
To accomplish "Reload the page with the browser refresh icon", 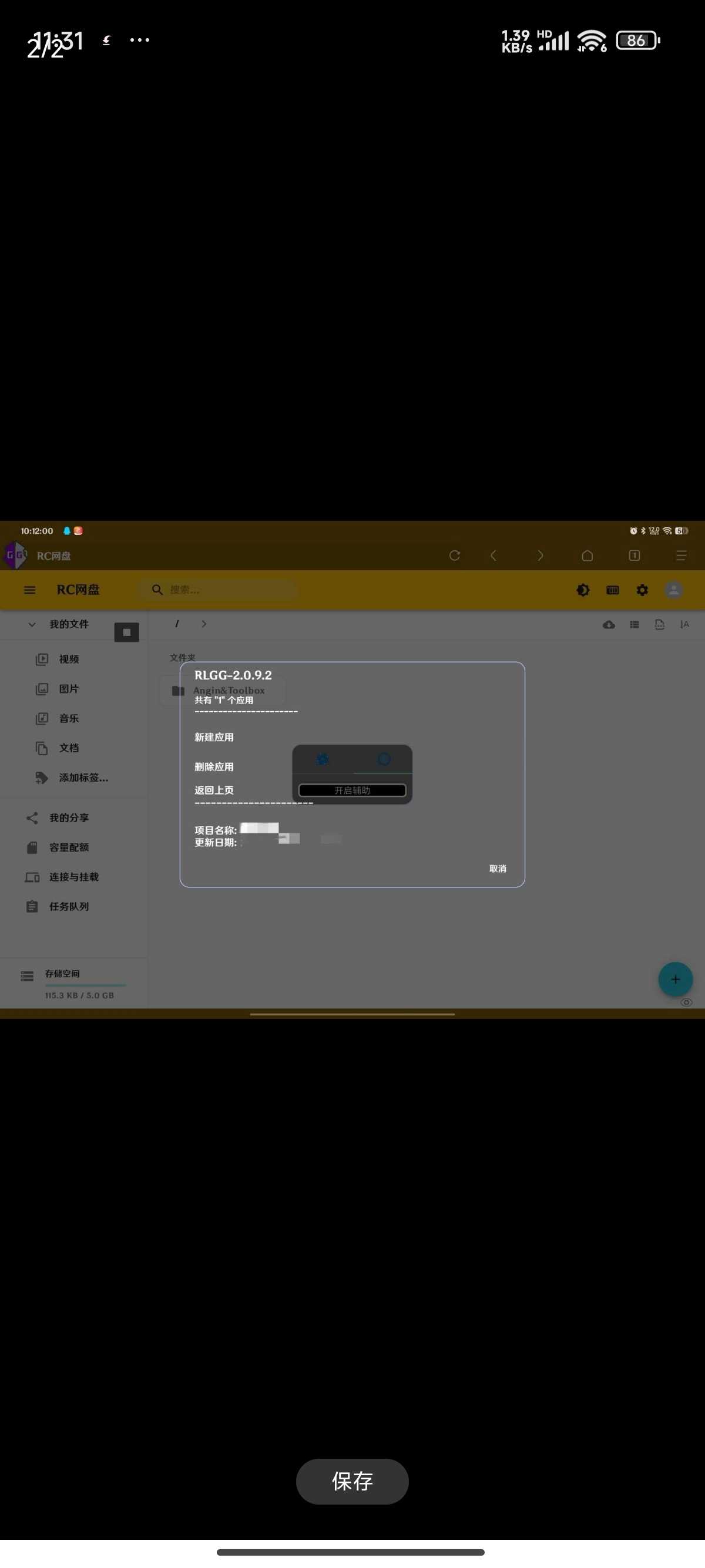I will (x=454, y=555).
